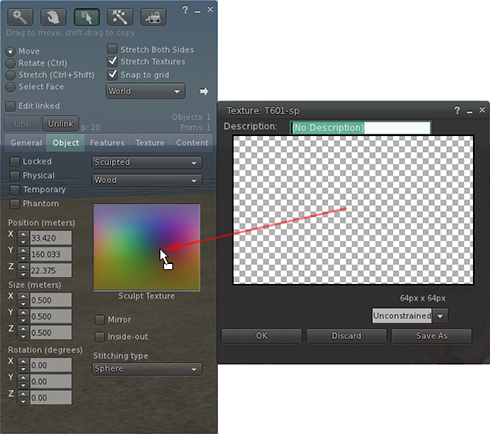The image size is (490, 434).
Task: Select the Focus magnifier tool
Action: click(20, 17)
